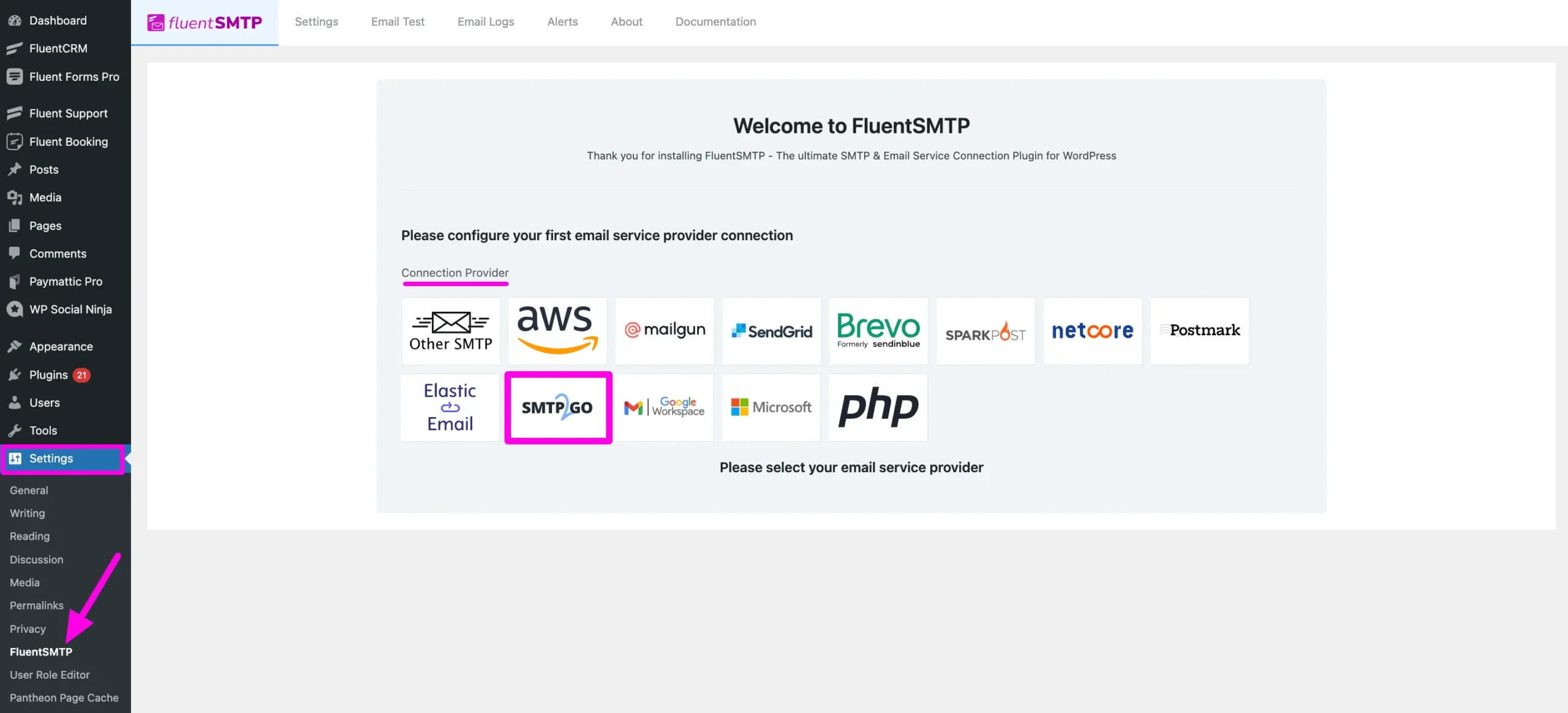Open Fluent Booking from the sidebar
The width and height of the screenshot is (1568, 713).
[x=66, y=141]
